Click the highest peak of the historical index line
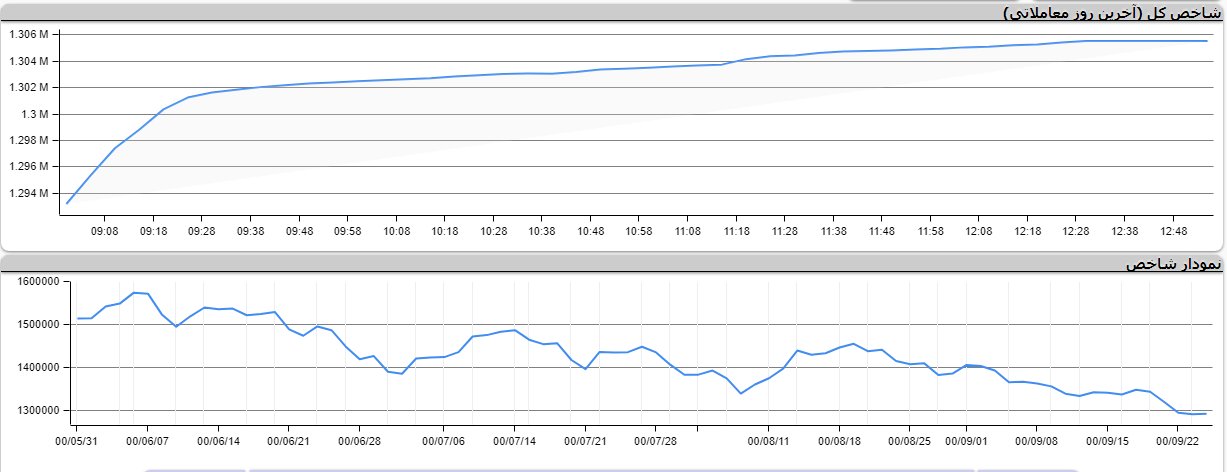This screenshot has height=472, width=1227. point(134,292)
